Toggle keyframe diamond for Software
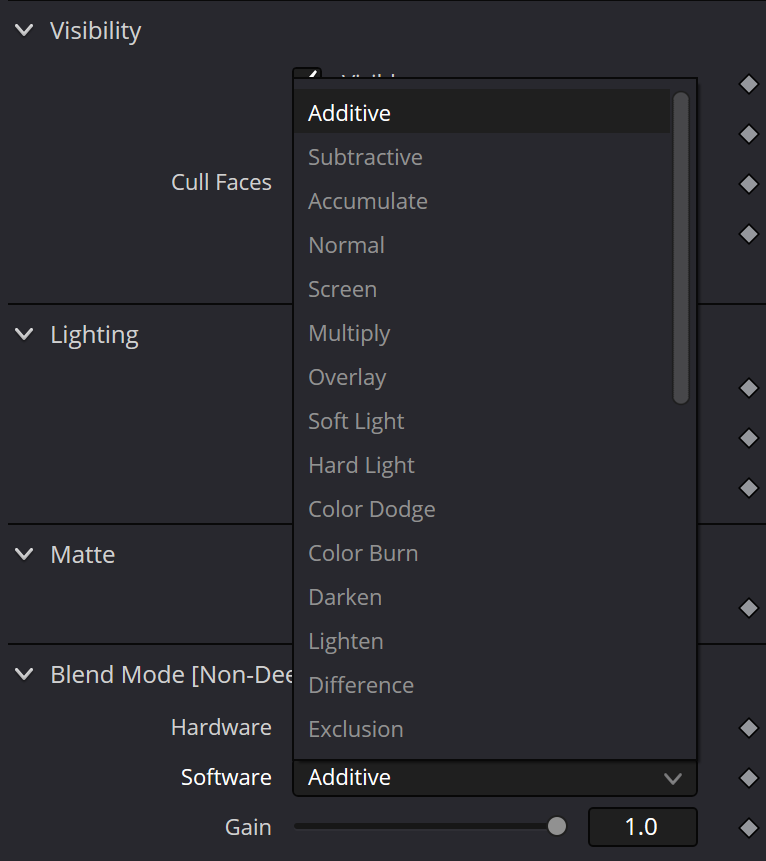 tap(748, 778)
